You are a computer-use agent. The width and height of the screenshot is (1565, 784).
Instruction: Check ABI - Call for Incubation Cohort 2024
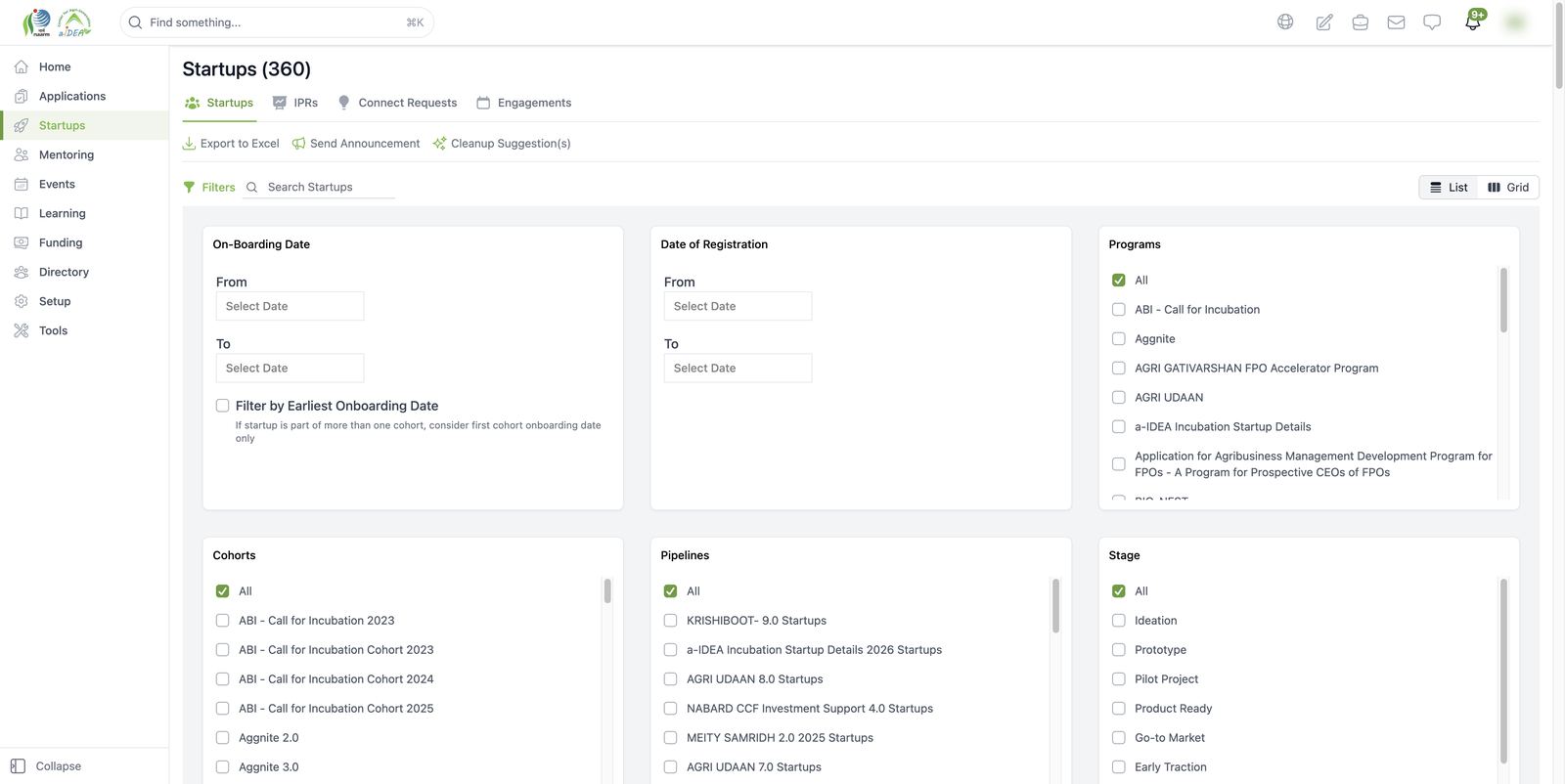222,679
